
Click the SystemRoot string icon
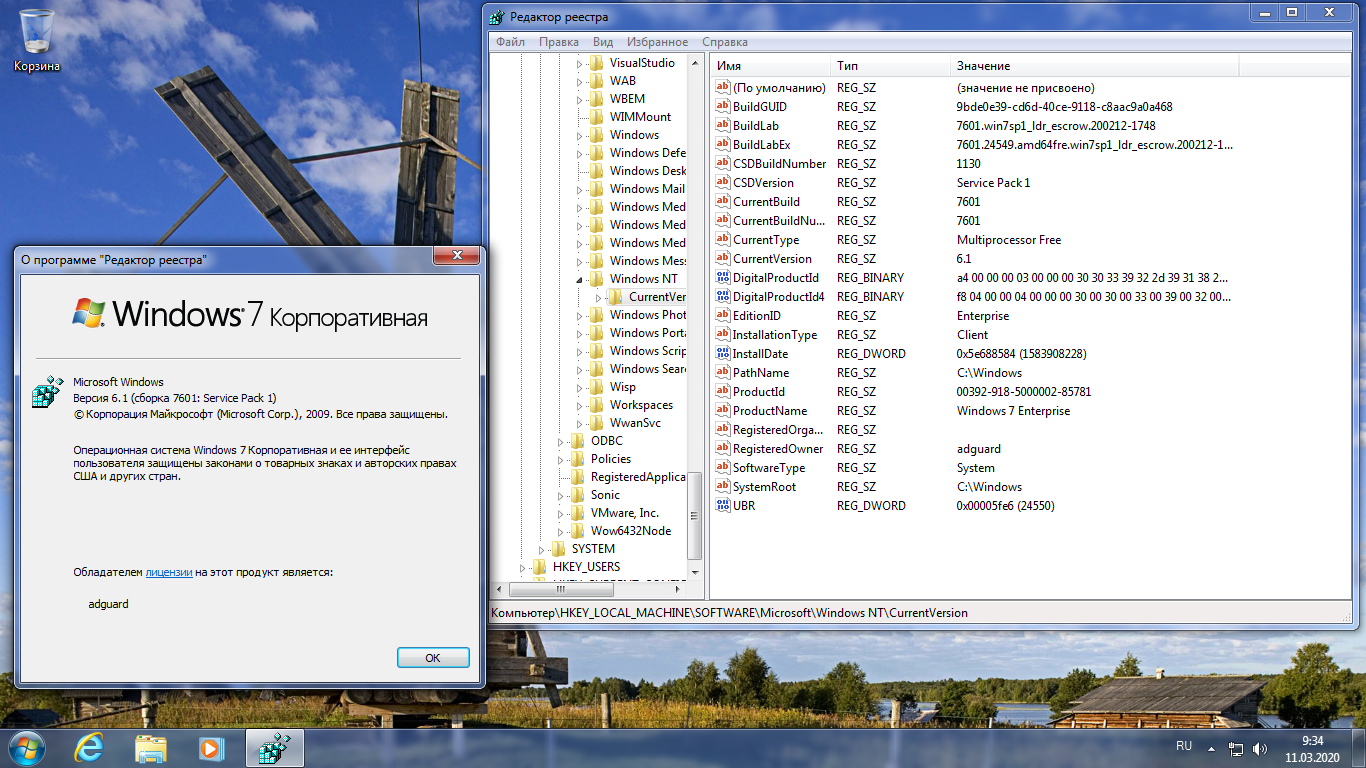(x=724, y=487)
